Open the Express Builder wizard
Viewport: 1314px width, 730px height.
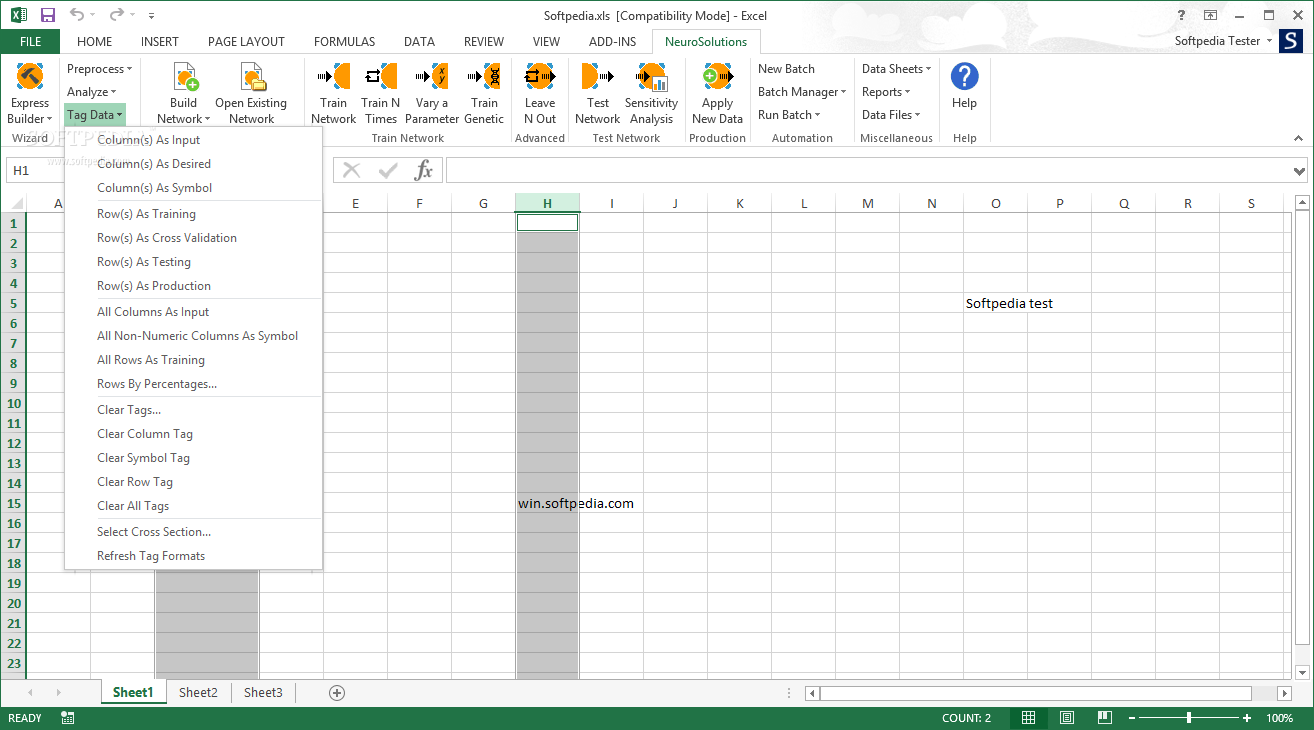(29, 93)
